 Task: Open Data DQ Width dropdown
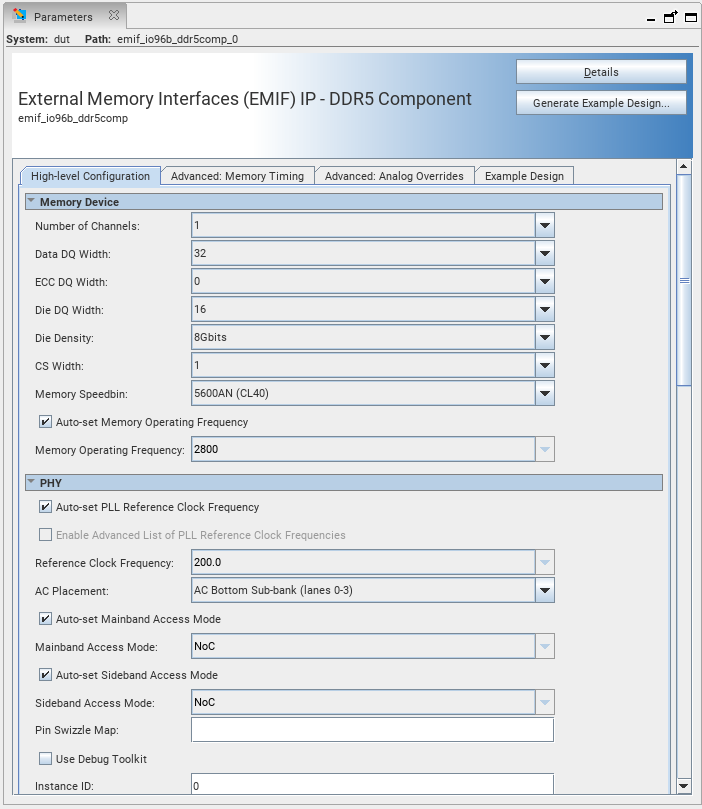click(545, 253)
